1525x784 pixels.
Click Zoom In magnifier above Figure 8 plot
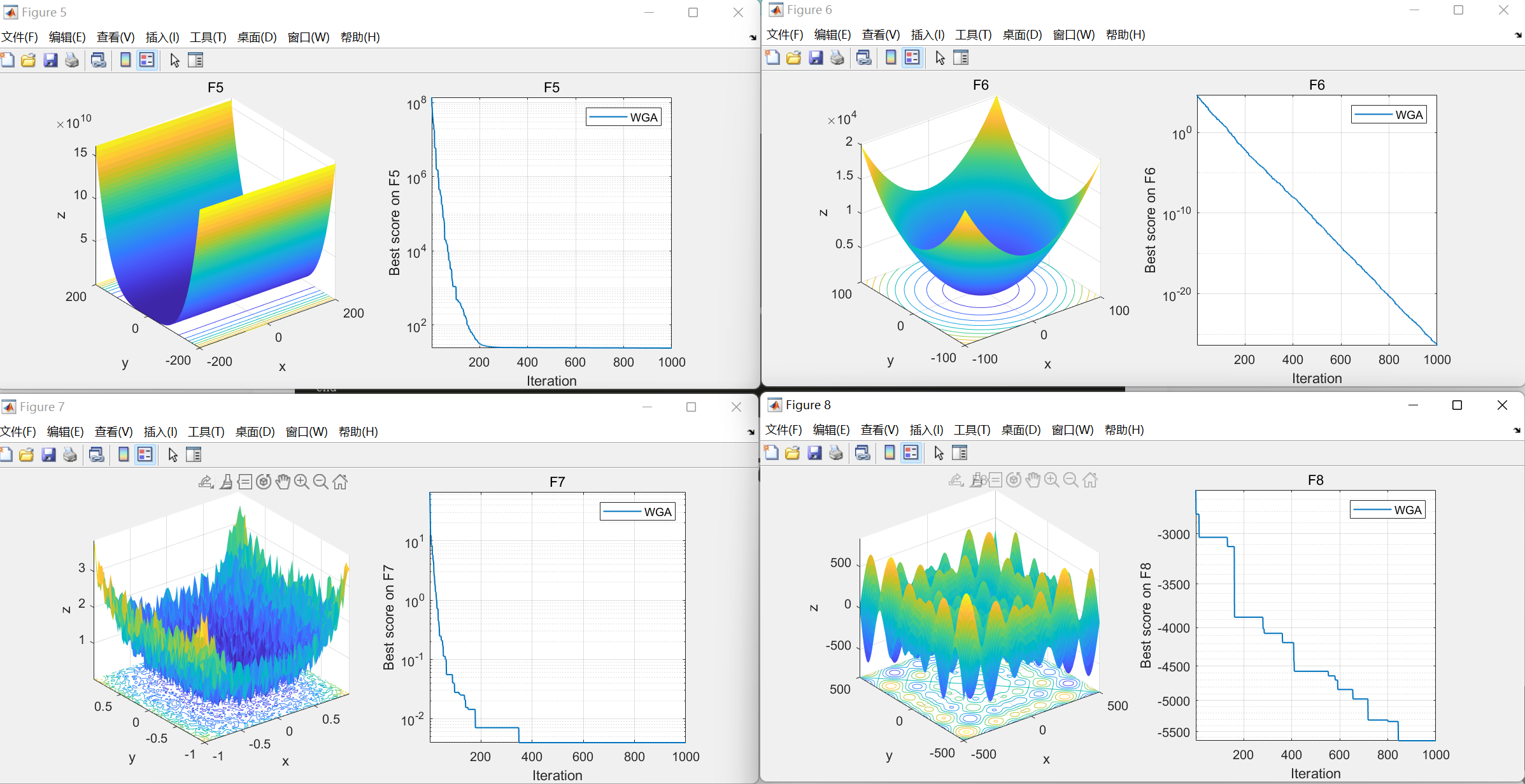click(1052, 480)
